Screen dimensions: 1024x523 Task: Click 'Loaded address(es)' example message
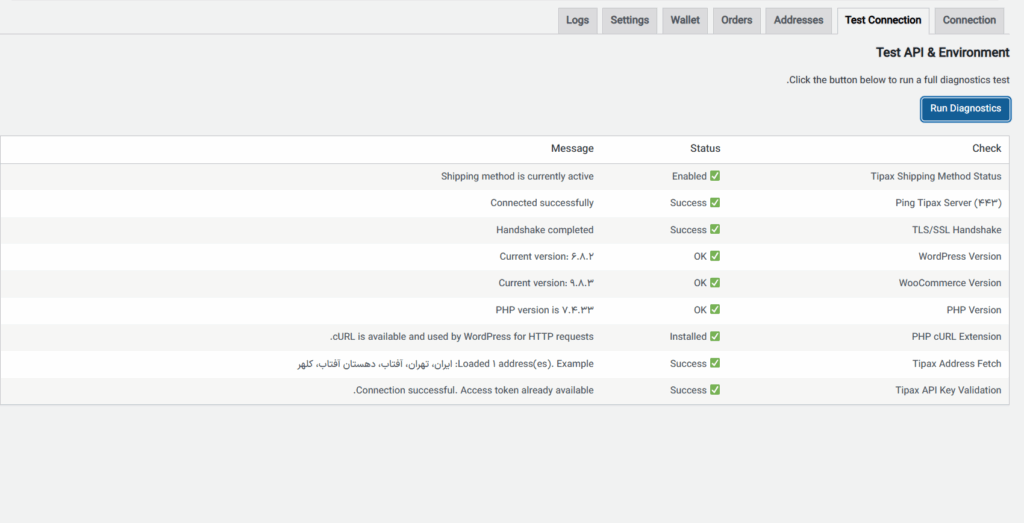click(x=445, y=364)
